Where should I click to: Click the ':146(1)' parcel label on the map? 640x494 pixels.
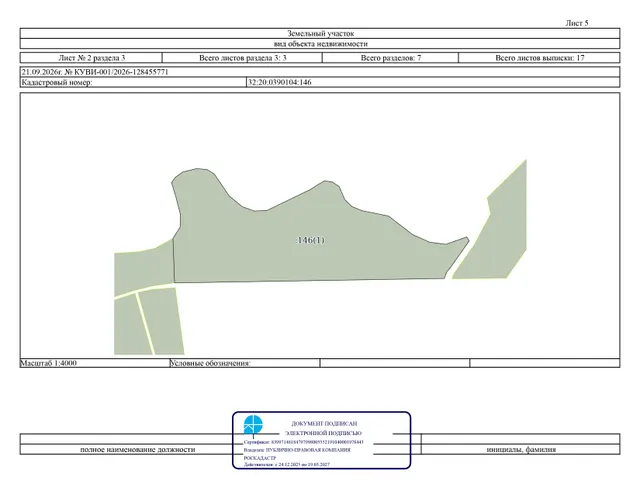[x=310, y=240]
